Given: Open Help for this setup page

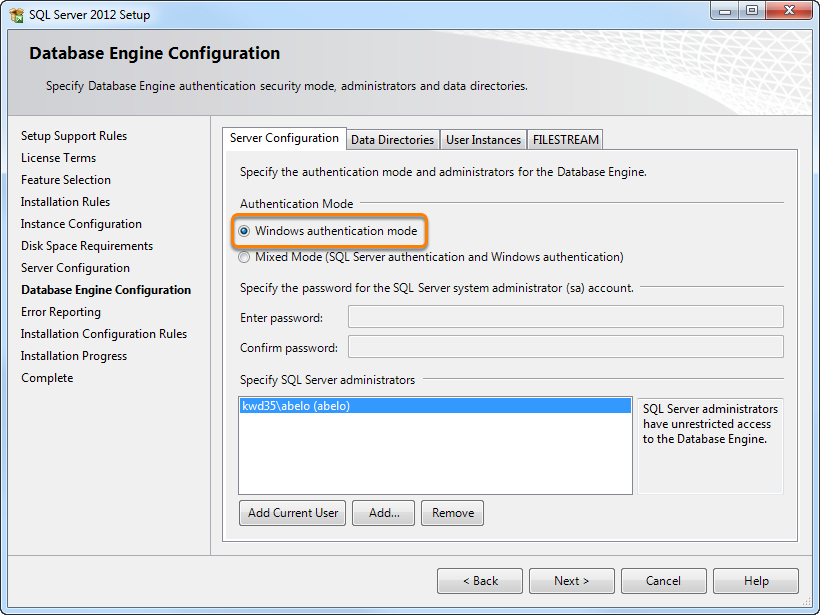Looking at the screenshot, I should coord(756,581).
